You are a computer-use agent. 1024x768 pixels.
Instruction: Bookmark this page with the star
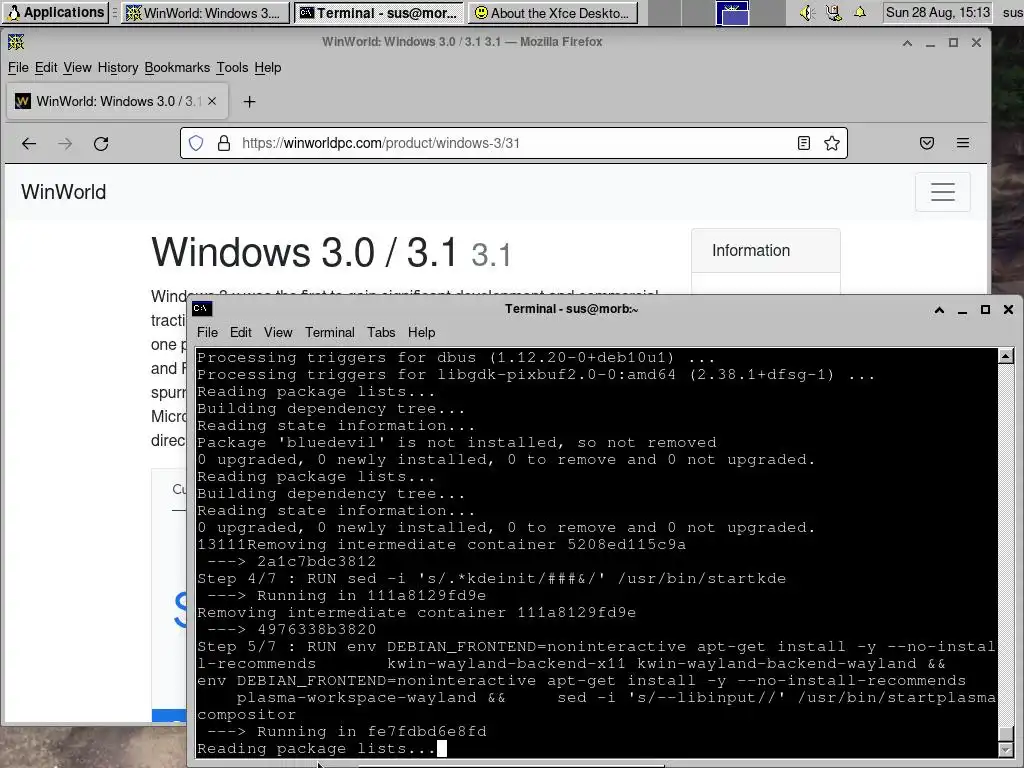(x=831, y=143)
